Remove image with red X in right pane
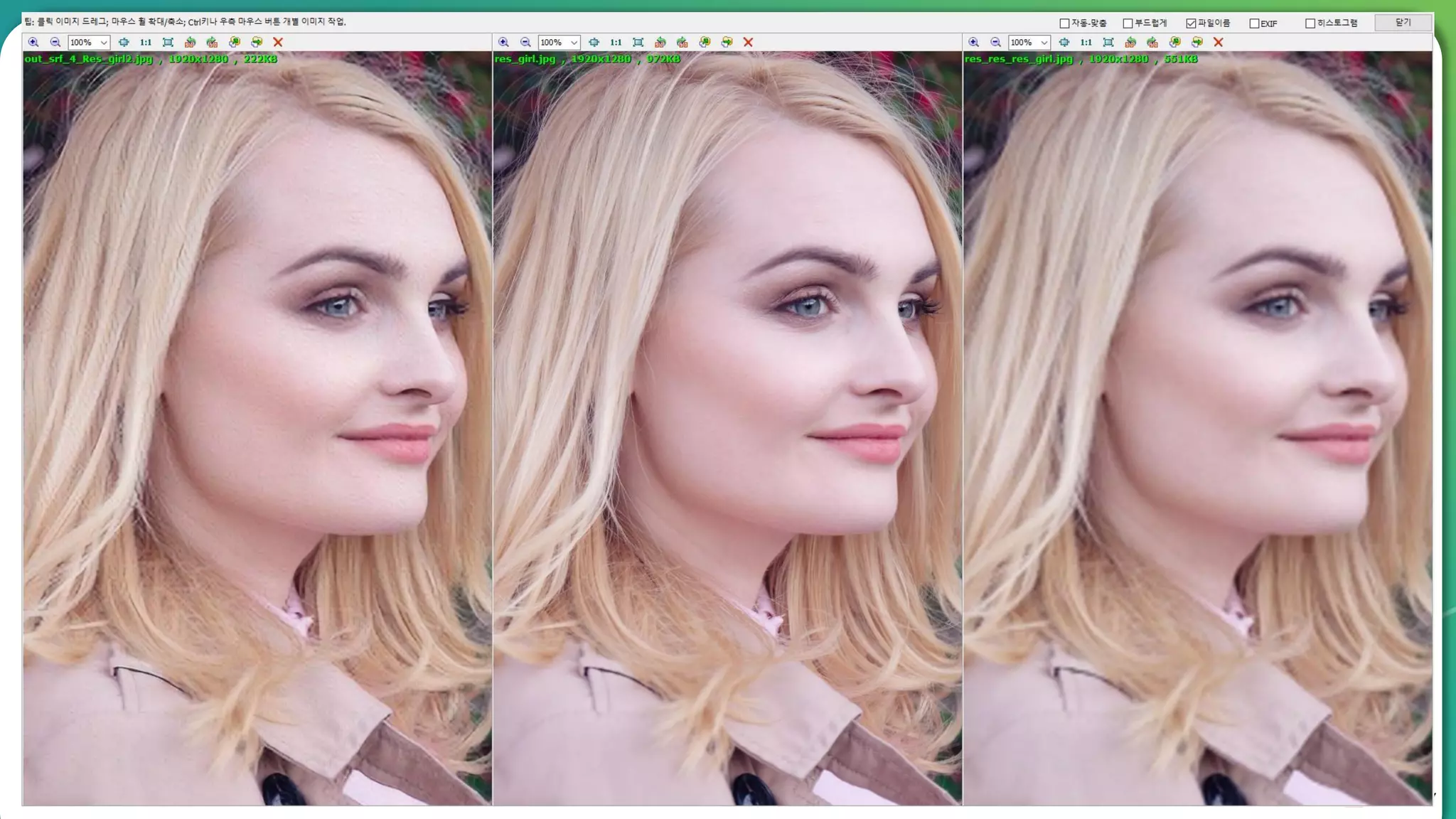The image size is (1456, 819). coord(1218,43)
